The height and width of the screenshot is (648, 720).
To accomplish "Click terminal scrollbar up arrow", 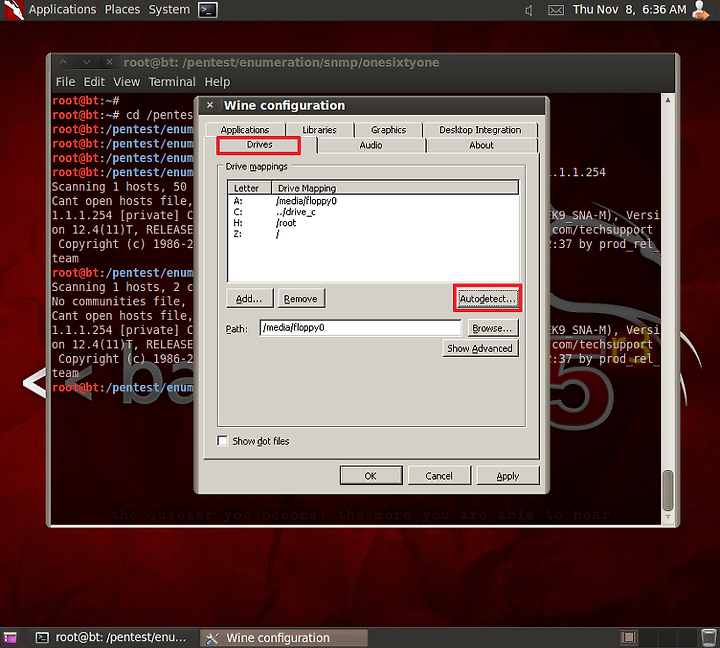I will (x=668, y=100).
